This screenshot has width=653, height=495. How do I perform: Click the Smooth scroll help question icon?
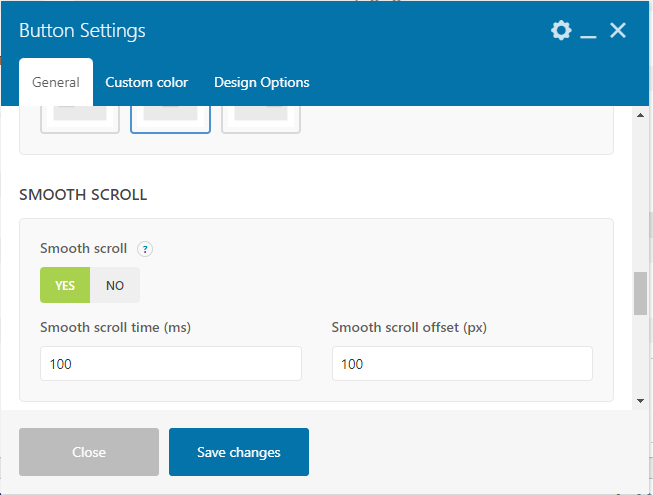coord(145,249)
